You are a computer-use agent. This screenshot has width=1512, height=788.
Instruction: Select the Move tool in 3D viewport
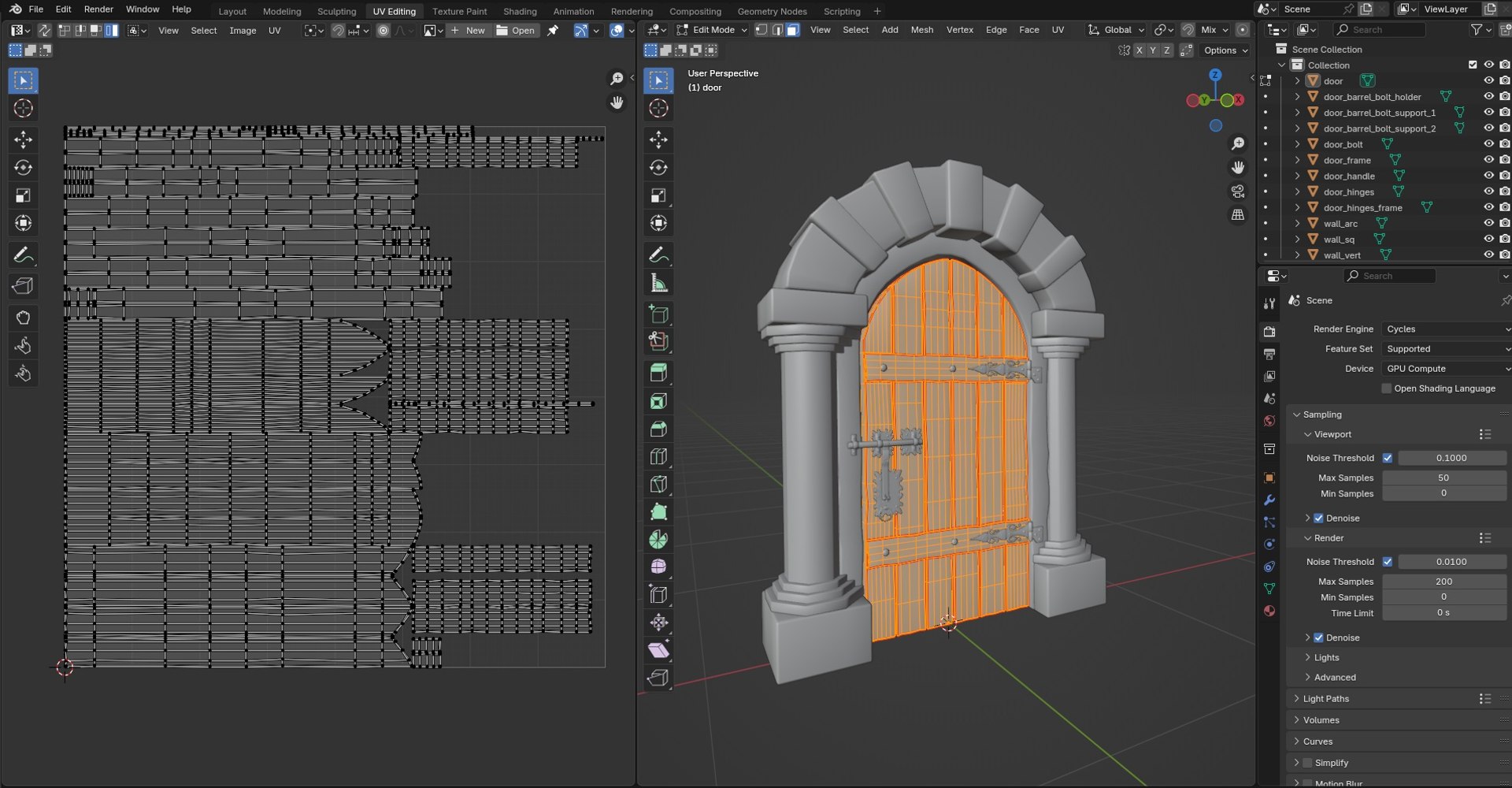658,139
